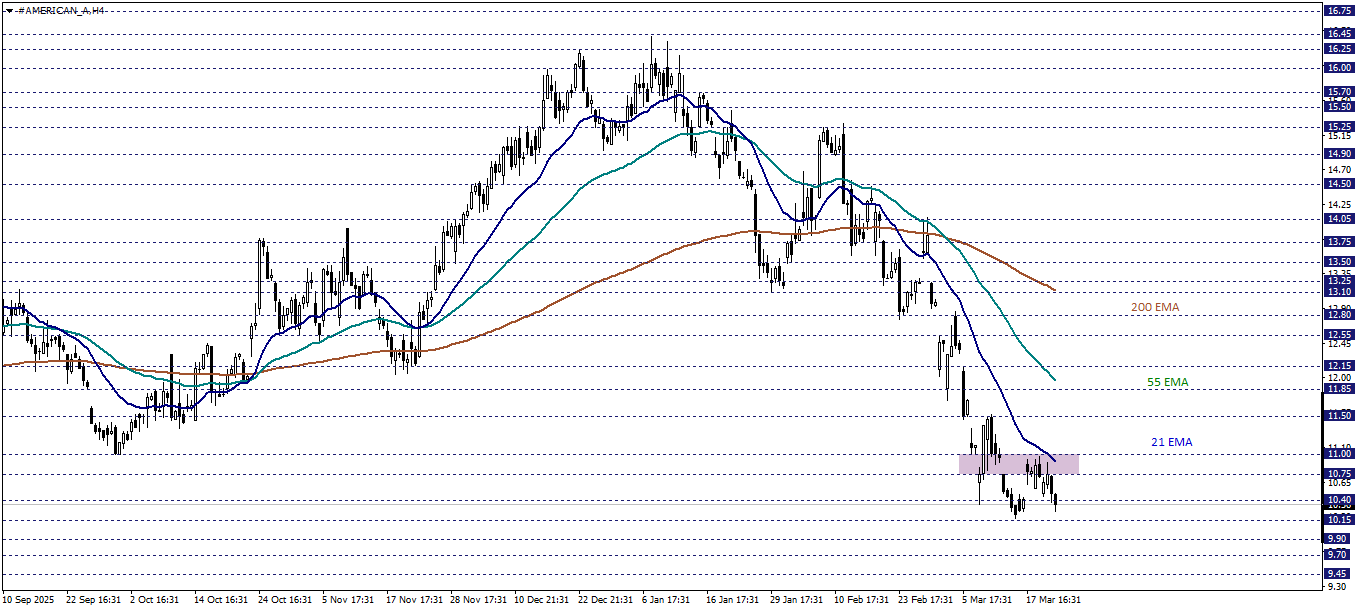Click the 10.15 price level tag
Viewport: 1362px width, 611px height.
(1338, 520)
